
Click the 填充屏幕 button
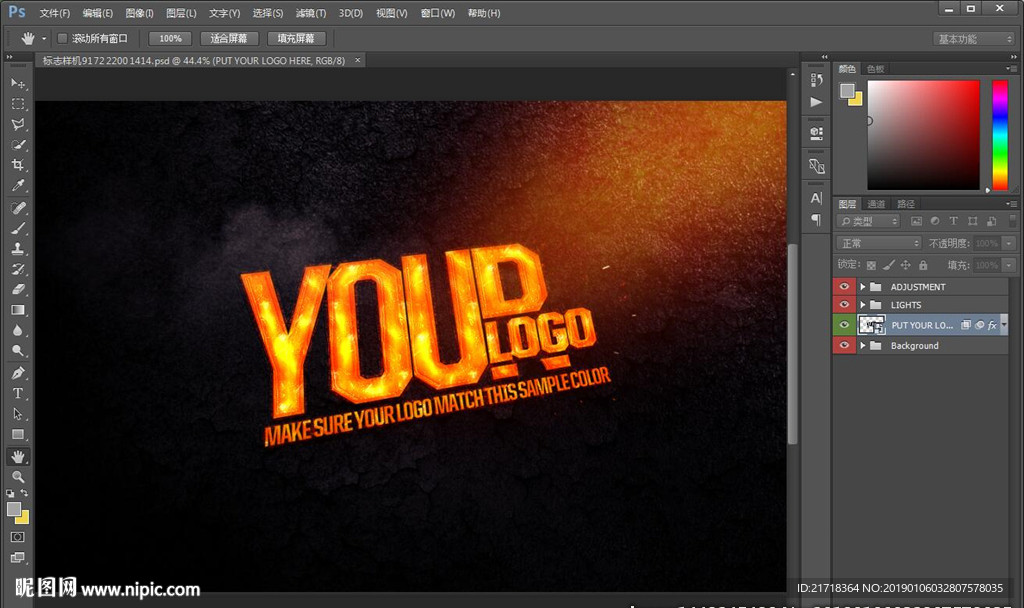(x=296, y=39)
